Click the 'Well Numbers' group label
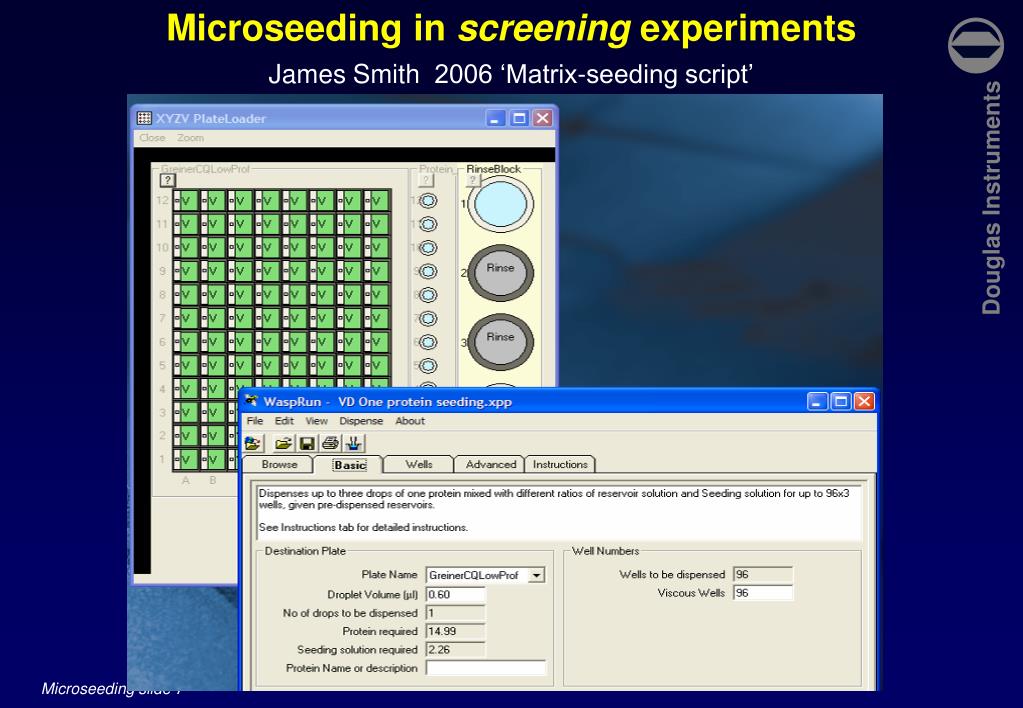 (x=605, y=551)
